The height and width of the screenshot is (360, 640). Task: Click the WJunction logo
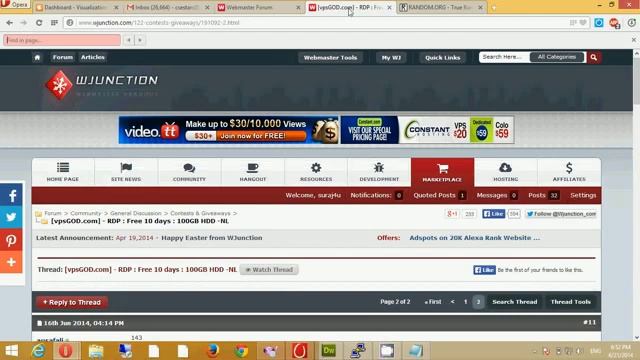coord(101,85)
